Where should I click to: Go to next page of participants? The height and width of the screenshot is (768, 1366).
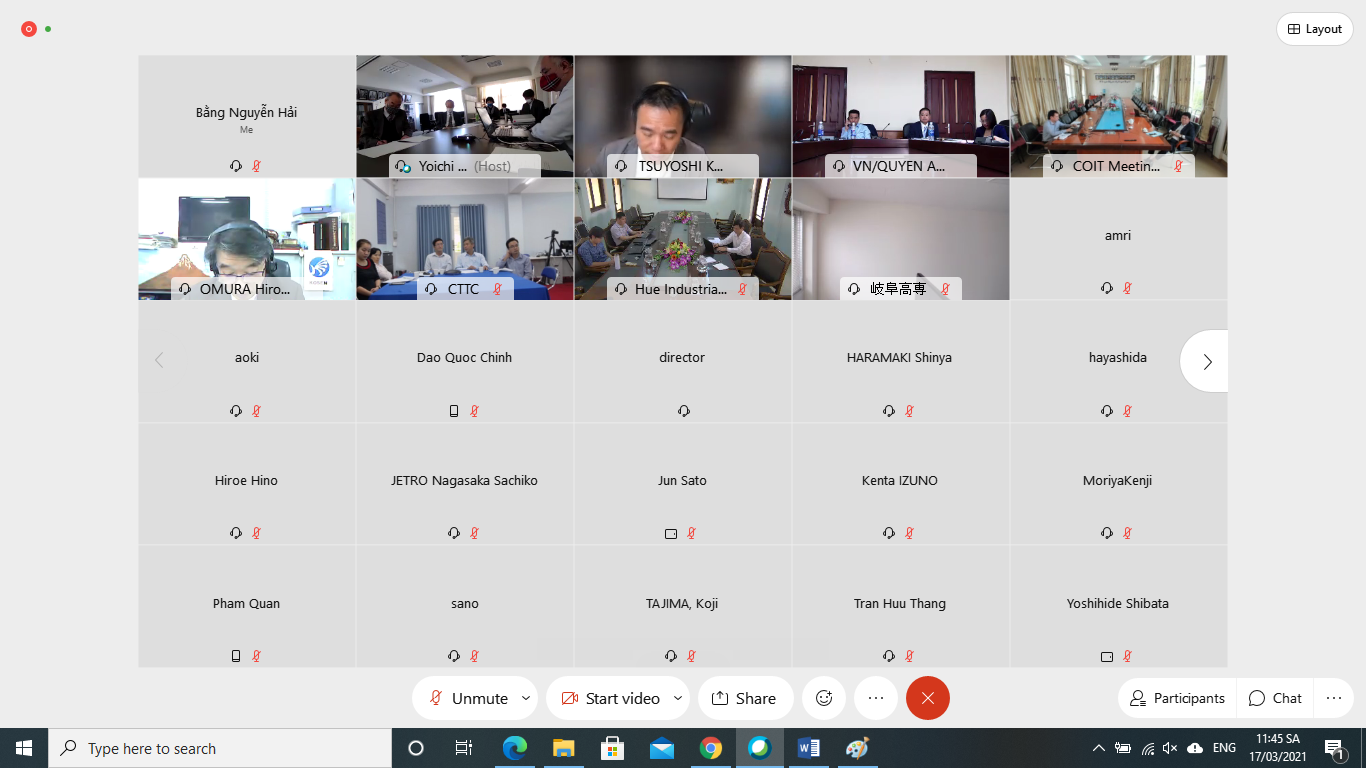click(x=1206, y=361)
